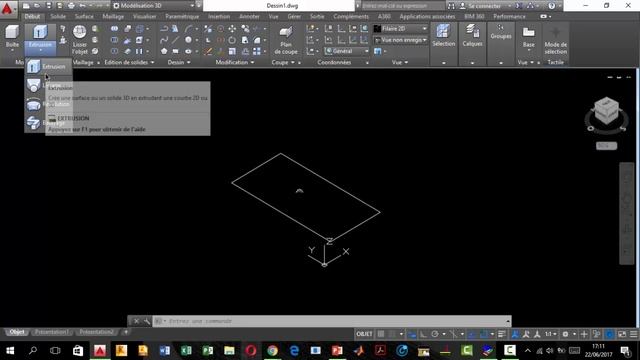640x360 pixels.
Task: Click the navigation bar on right edge
Action: 627,213
